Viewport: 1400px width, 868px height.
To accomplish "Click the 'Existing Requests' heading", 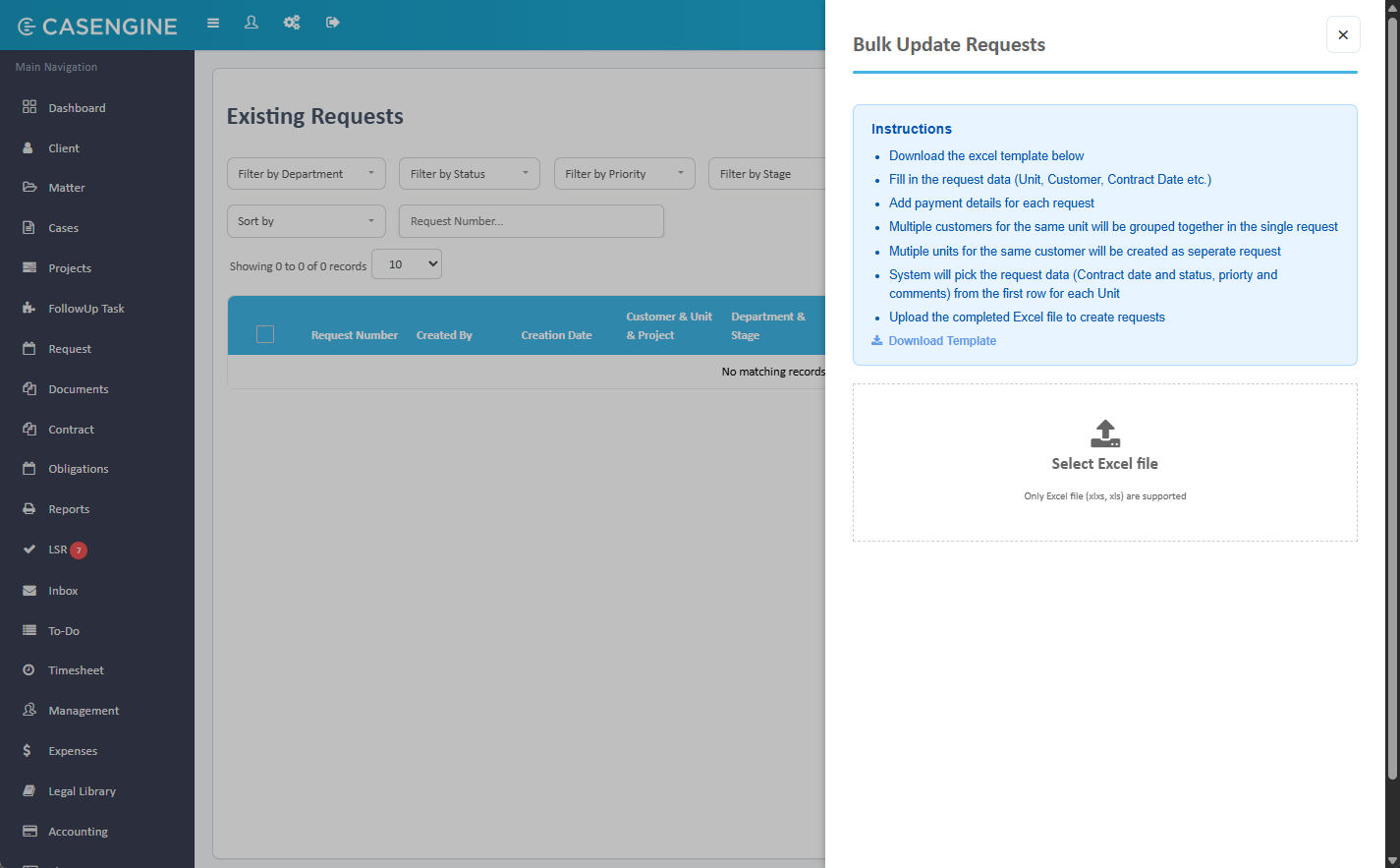I will click(x=315, y=116).
